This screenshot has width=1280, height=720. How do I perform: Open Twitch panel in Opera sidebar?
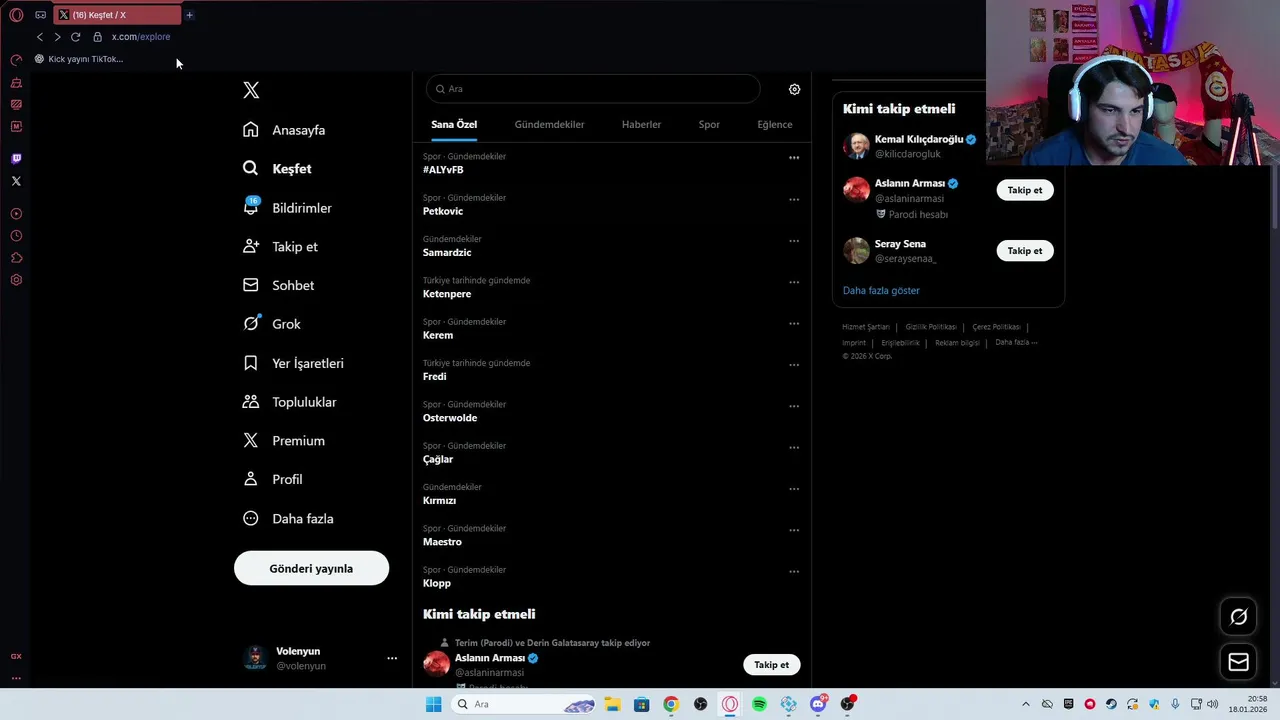(16, 158)
